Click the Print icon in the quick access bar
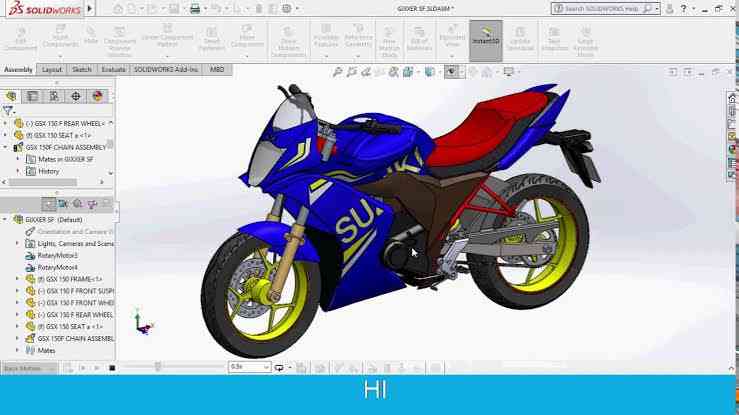 click(x=195, y=8)
